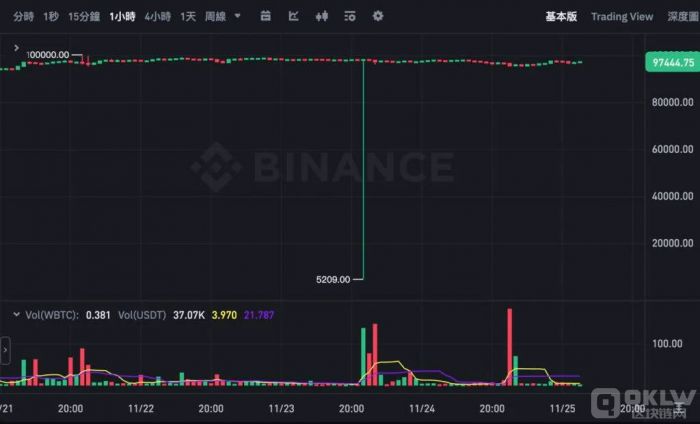Click the calendar date range icon
Image resolution: width=700 pixels, height=424 pixels.
264,16
